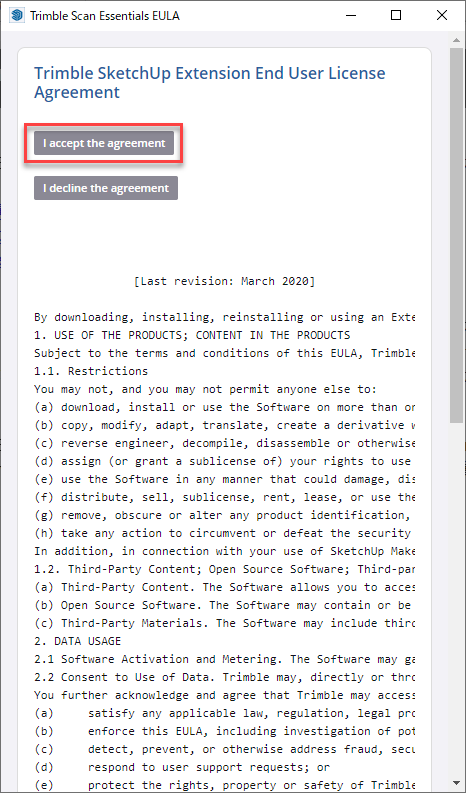This screenshot has width=466, height=793.
Task: Minimize the EULA window
Action: tap(351, 15)
